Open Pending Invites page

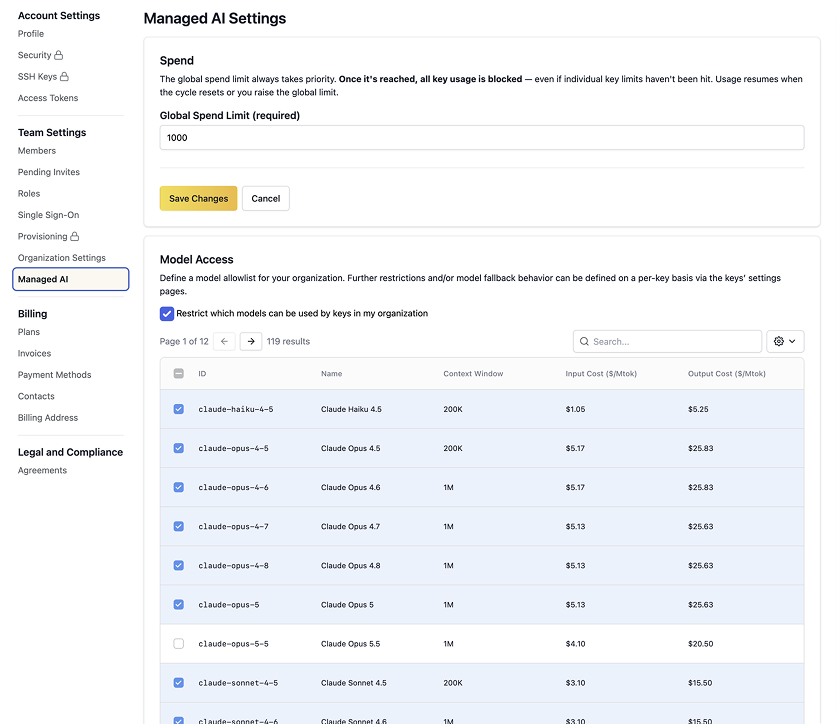49,172
